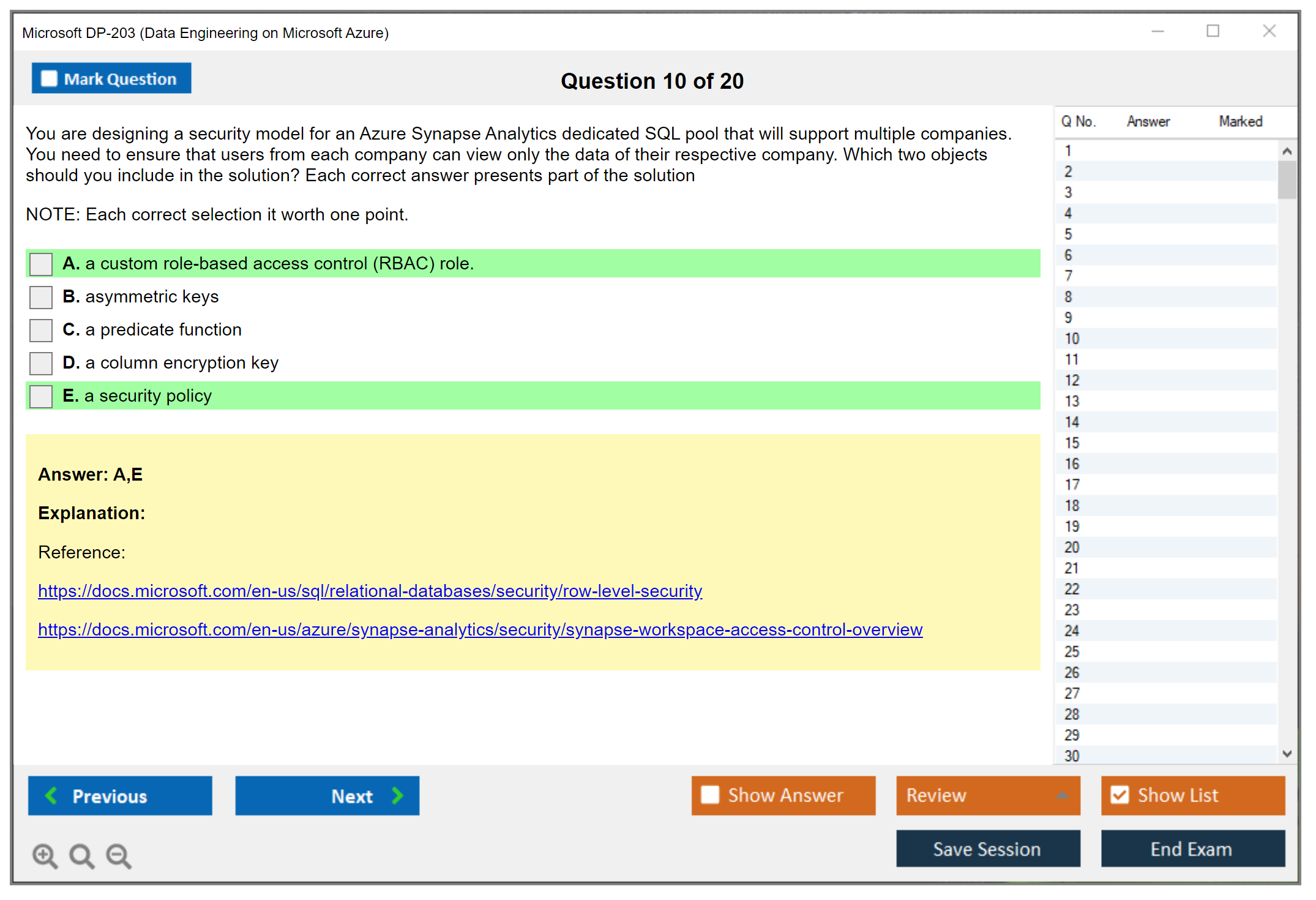Click the End Exam button
Screen dimensions: 1316x900
[1192, 849]
